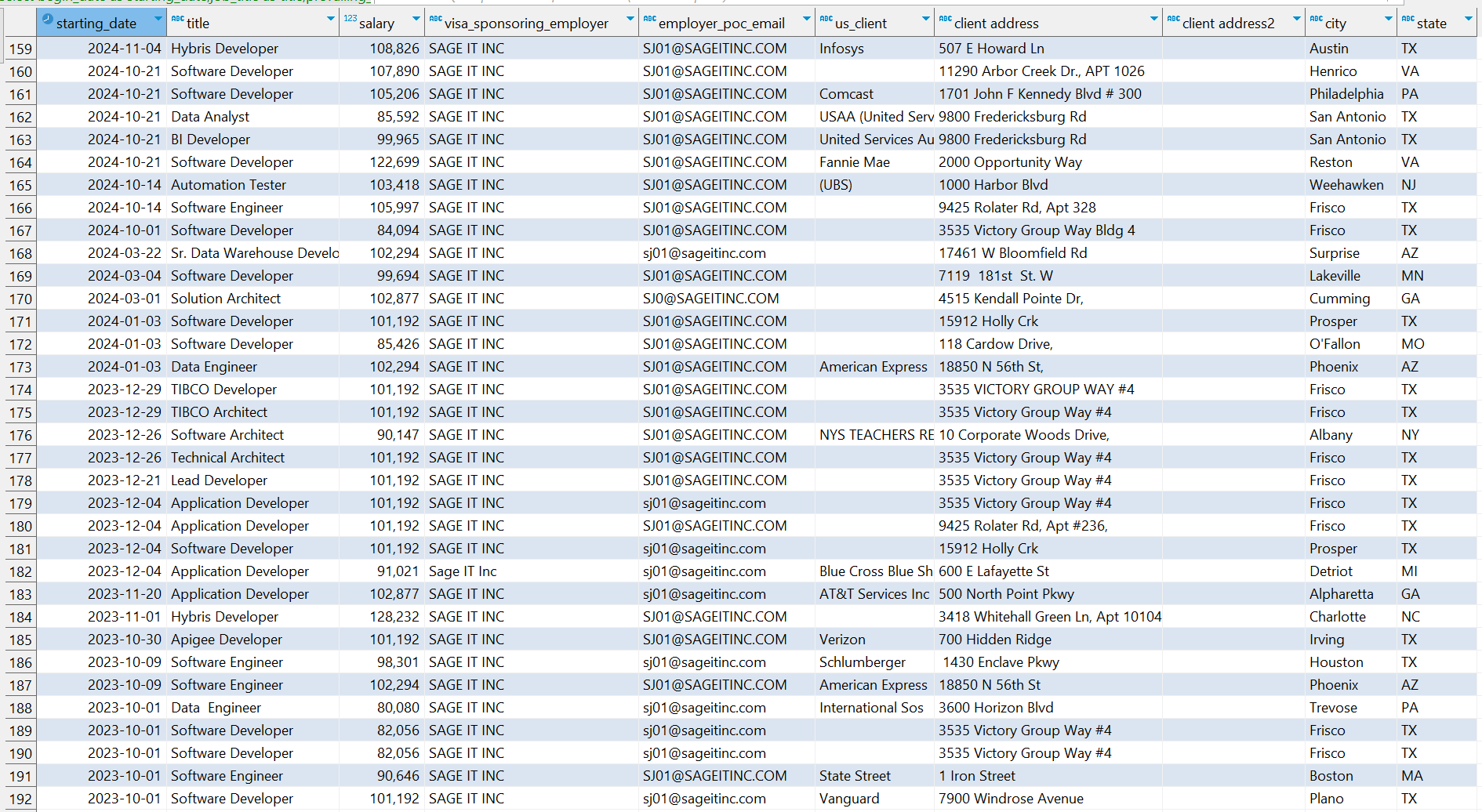Select row number 192
The image size is (1482, 812).
point(20,799)
